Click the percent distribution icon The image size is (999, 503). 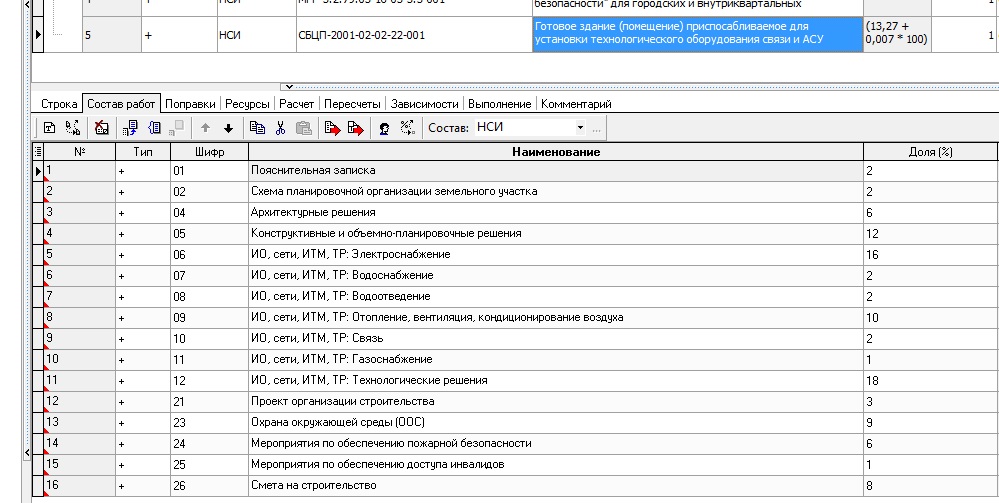pyautogui.click(x=408, y=128)
